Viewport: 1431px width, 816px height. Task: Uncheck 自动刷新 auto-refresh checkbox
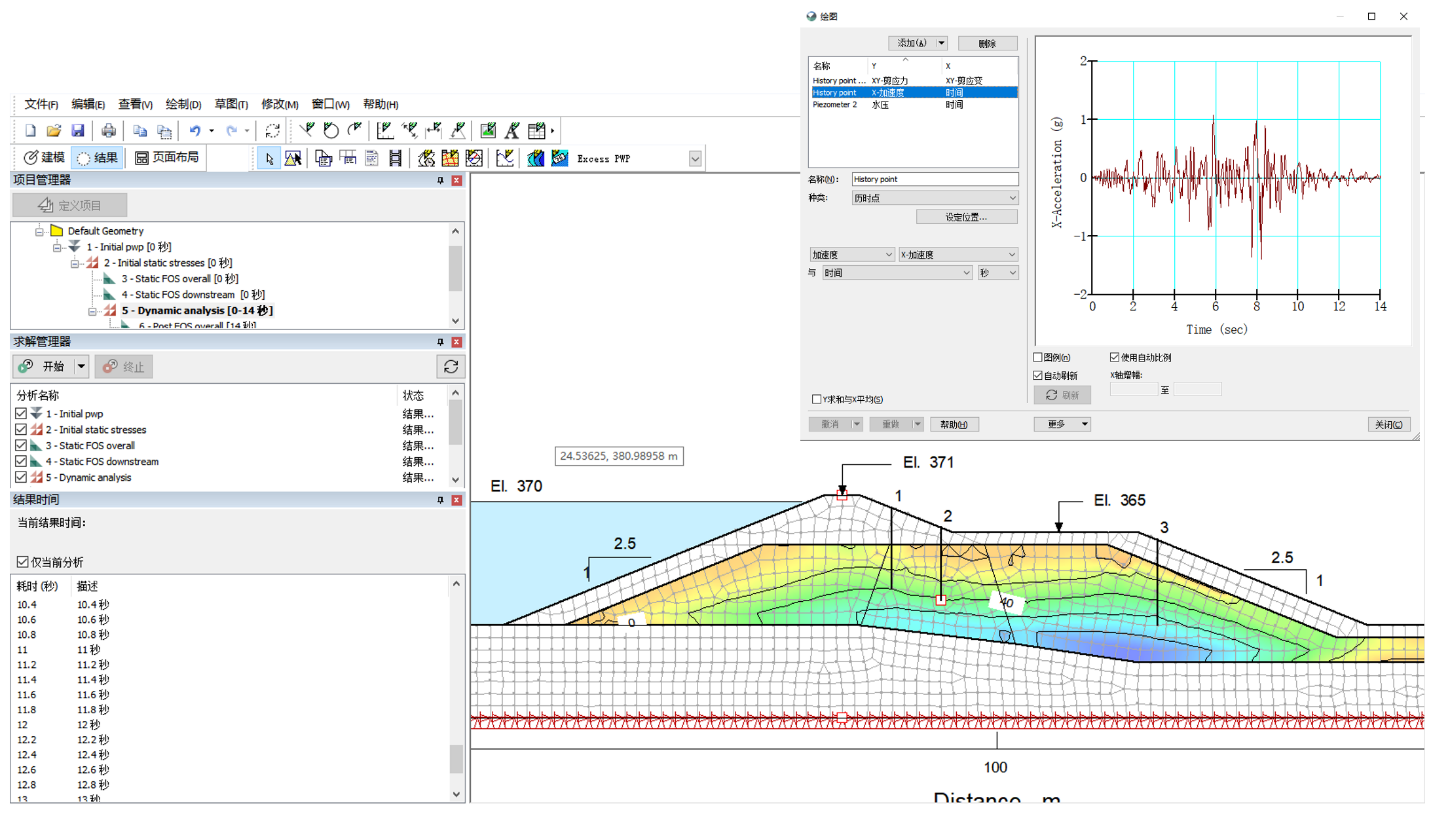(1038, 375)
